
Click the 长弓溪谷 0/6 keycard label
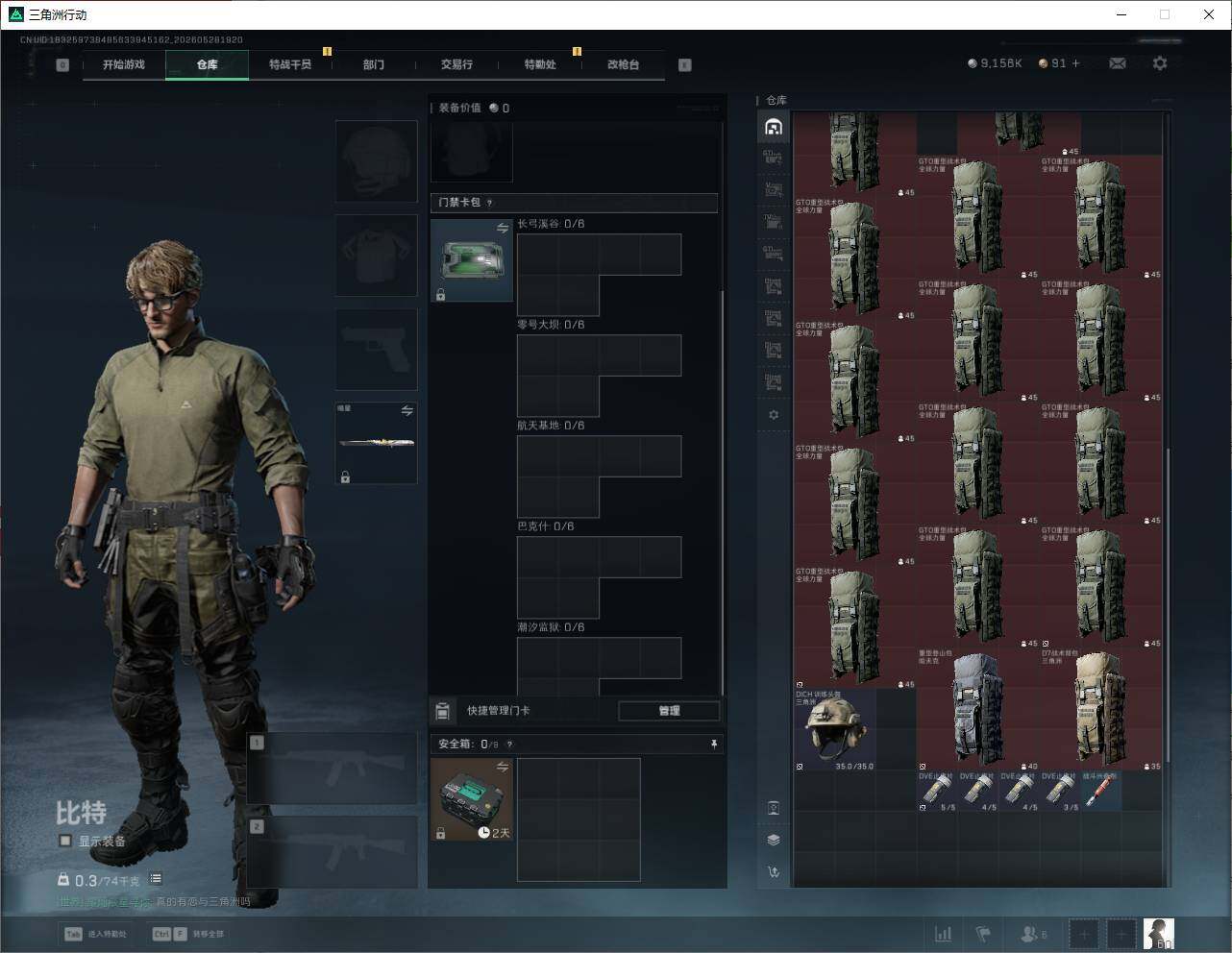click(x=551, y=224)
